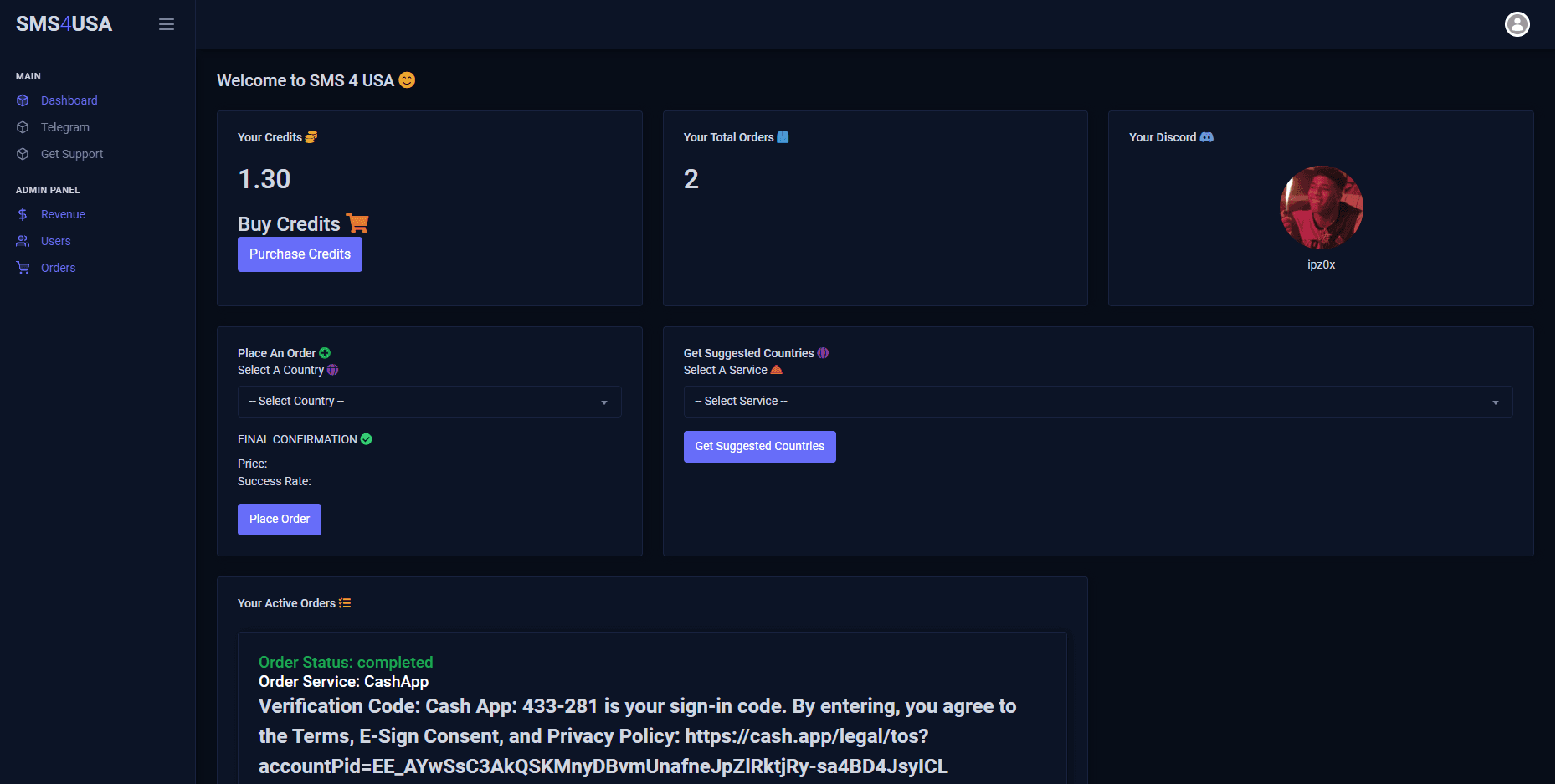Click the Orders cart icon in sidebar
The height and width of the screenshot is (784, 1556).
(23, 268)
